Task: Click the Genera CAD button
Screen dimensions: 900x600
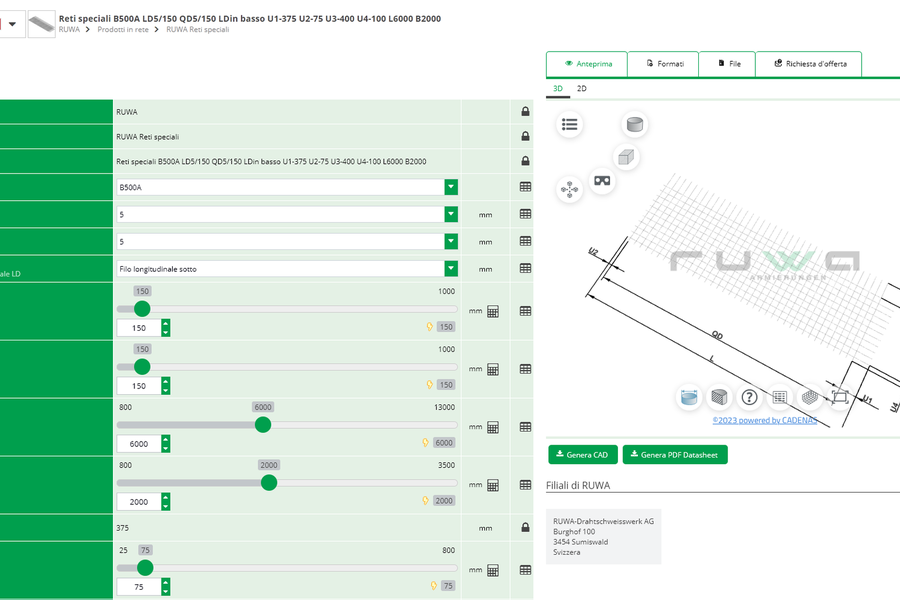Action: [x=582, y=455]
